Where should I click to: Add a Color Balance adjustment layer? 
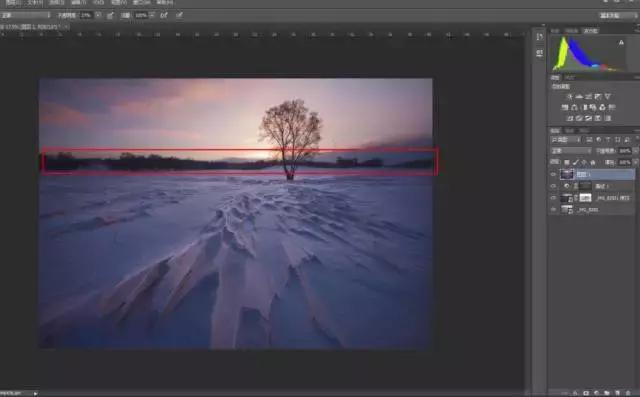(574, 107)
